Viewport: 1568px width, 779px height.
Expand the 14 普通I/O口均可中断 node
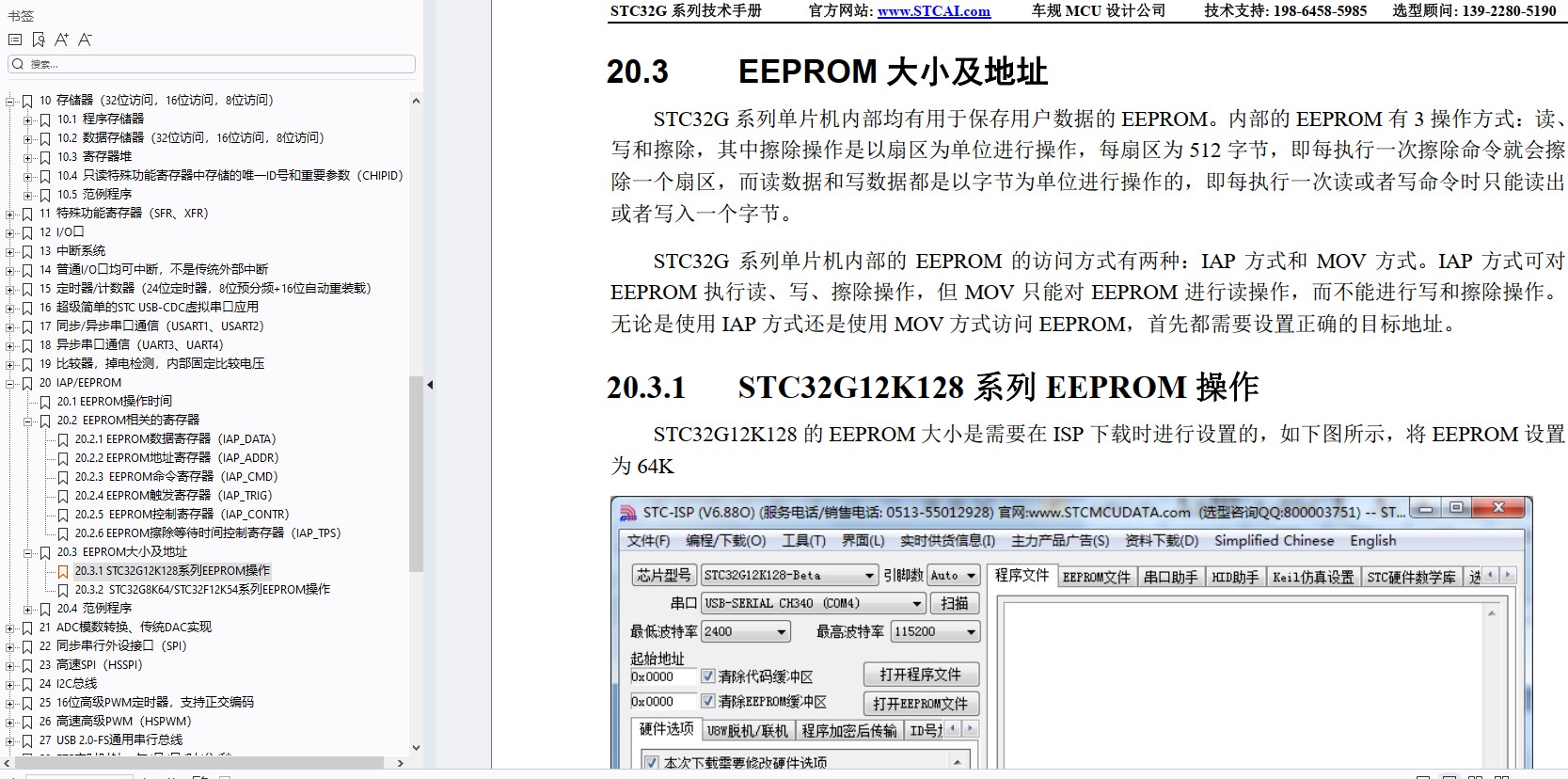[11, 270]
